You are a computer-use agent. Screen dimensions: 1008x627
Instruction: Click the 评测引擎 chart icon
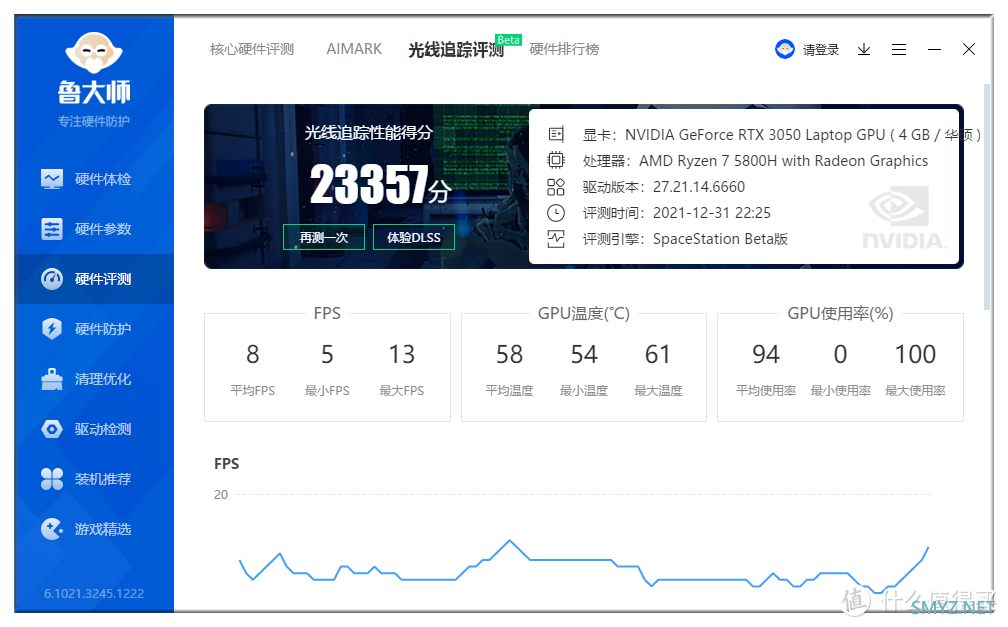[x=556, y=239]
